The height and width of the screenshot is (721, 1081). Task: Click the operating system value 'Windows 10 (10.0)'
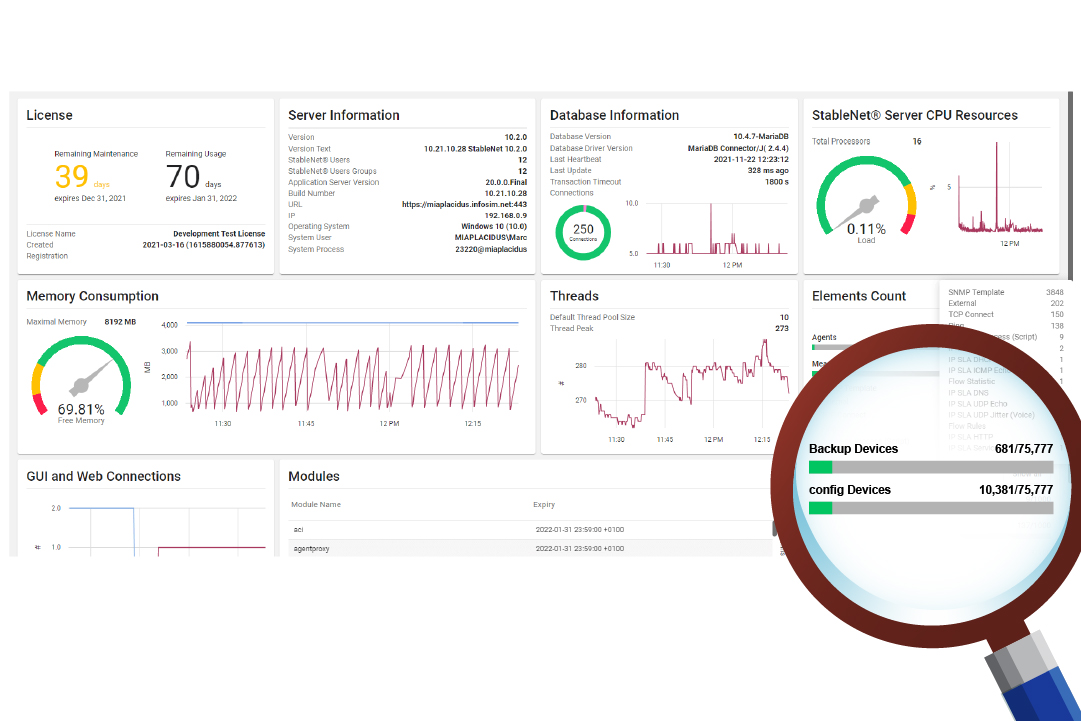[494, 226]
